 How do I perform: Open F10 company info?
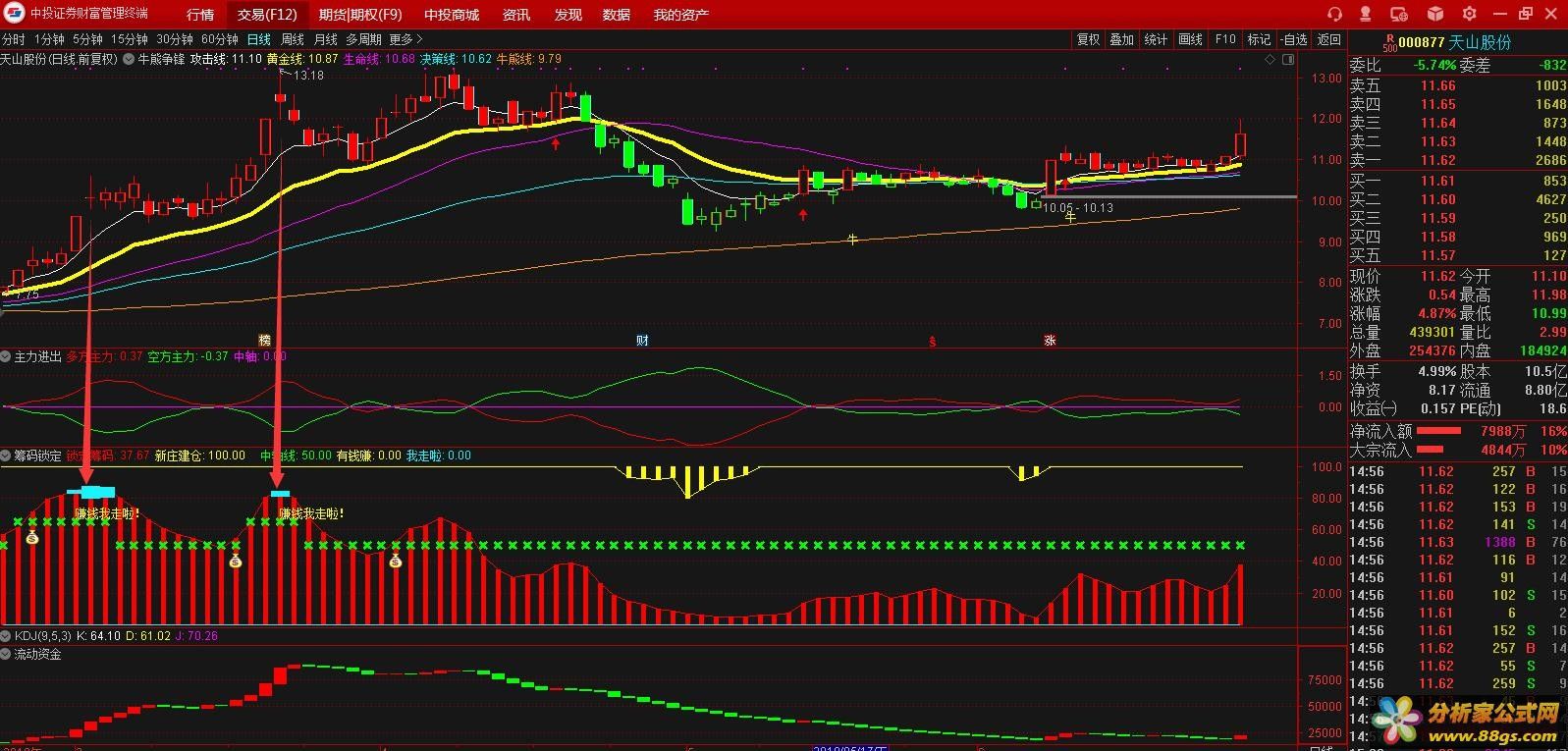tap(1225, 39)
